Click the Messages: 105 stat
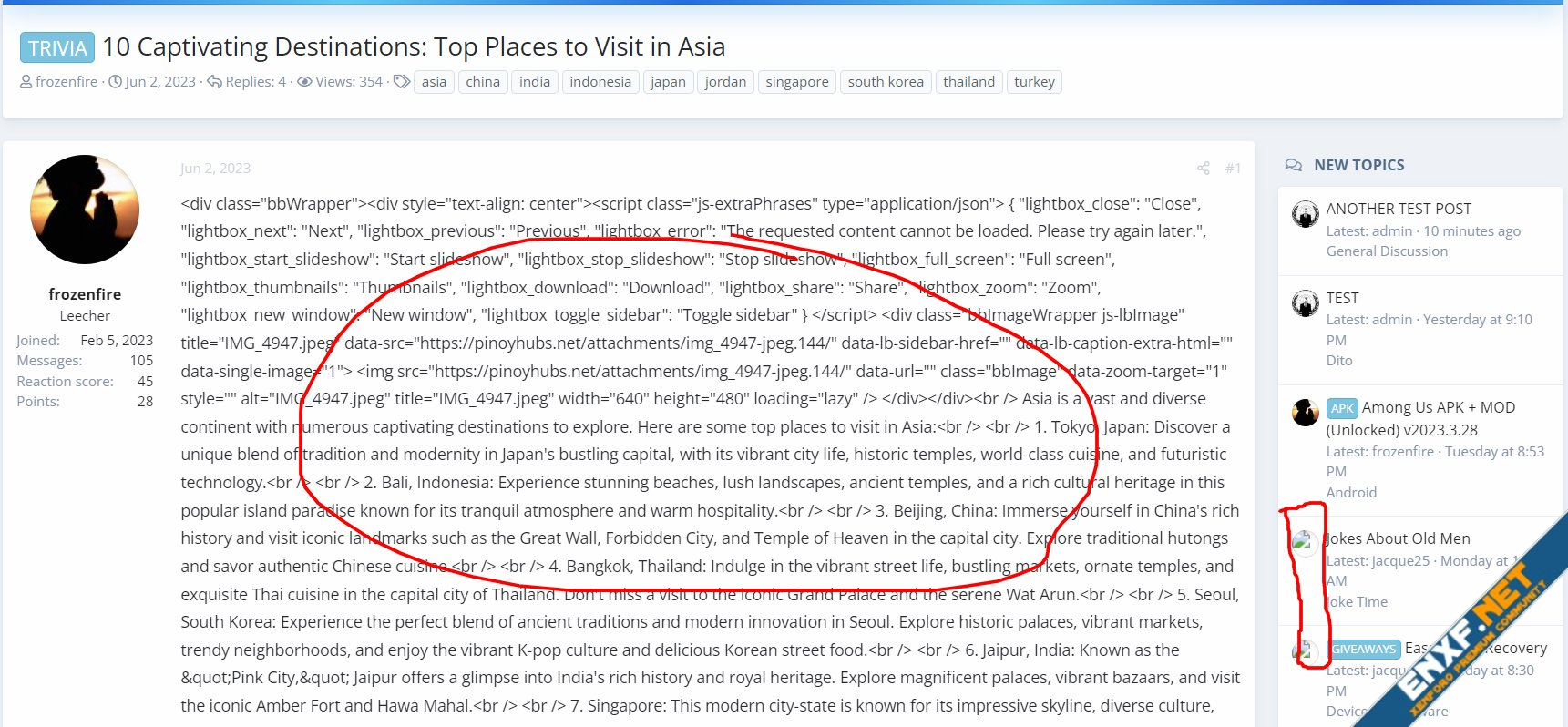Screen dimensions: 1568x727 point(85,361)
